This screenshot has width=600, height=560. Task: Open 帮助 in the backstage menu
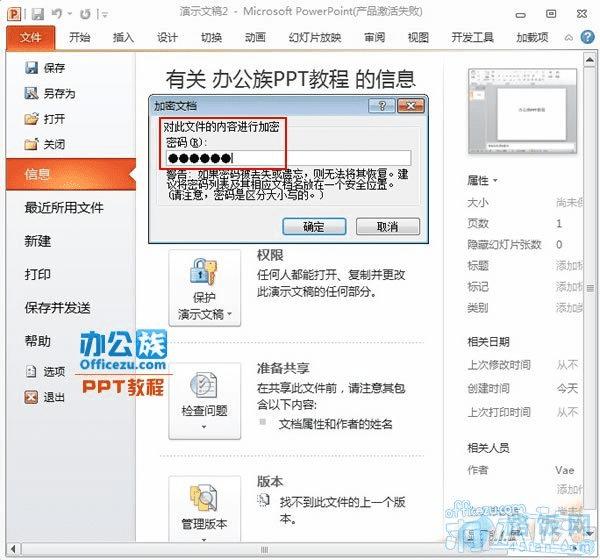tap(38, 341)
